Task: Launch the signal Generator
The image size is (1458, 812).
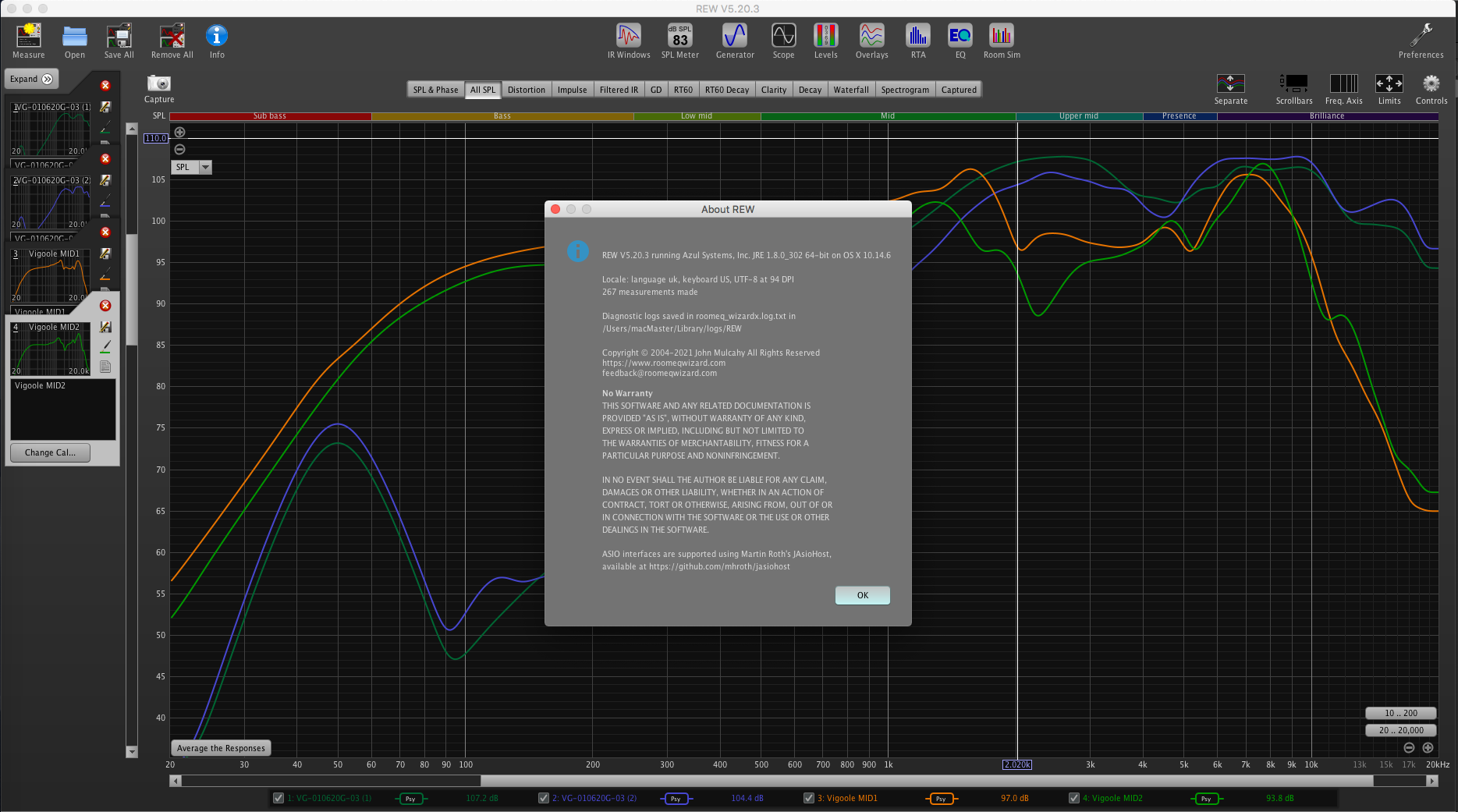Action: [734, 37]
